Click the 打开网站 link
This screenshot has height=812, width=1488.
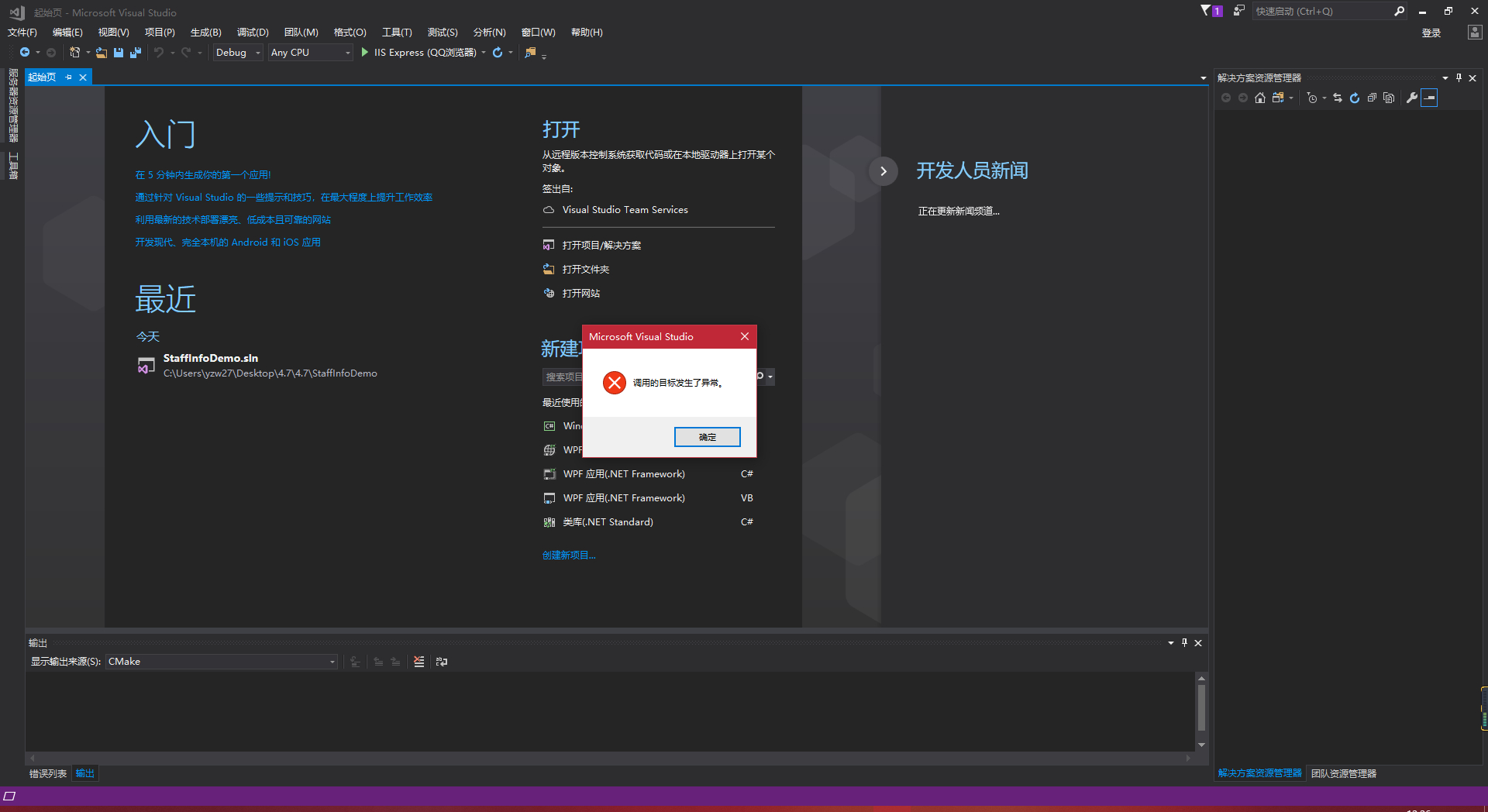581,294
